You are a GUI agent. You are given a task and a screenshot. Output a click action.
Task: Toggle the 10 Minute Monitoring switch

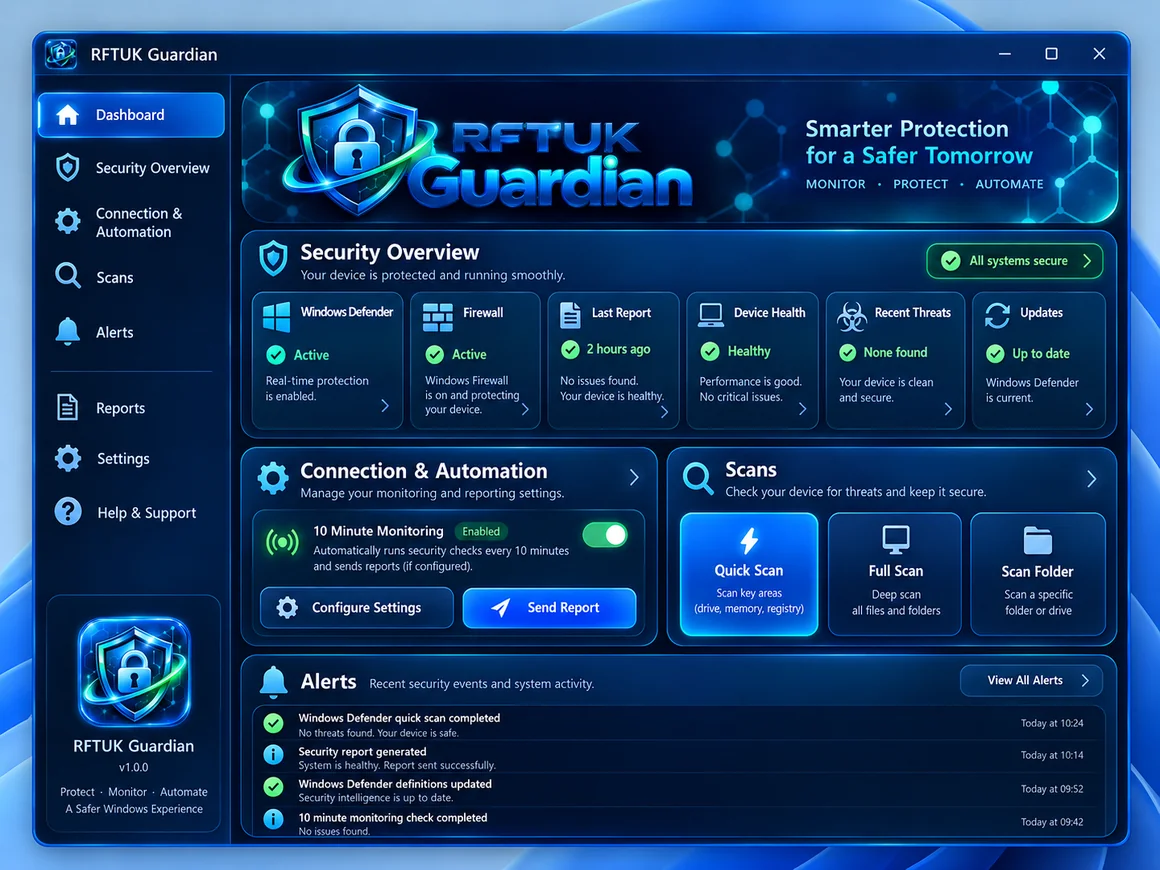pos(605,535)
